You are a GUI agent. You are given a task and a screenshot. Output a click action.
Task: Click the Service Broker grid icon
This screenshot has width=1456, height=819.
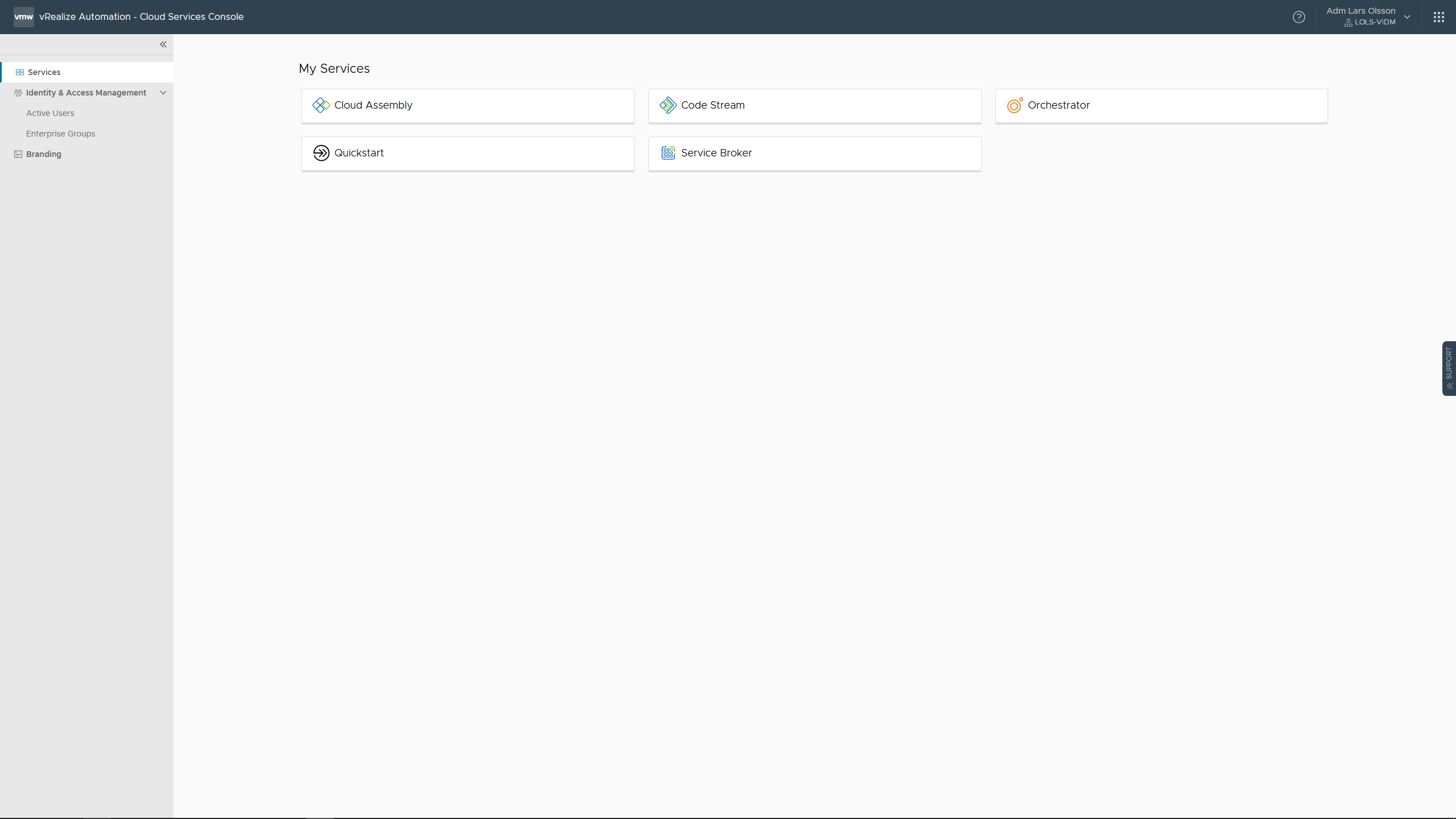tap(668, 153)
